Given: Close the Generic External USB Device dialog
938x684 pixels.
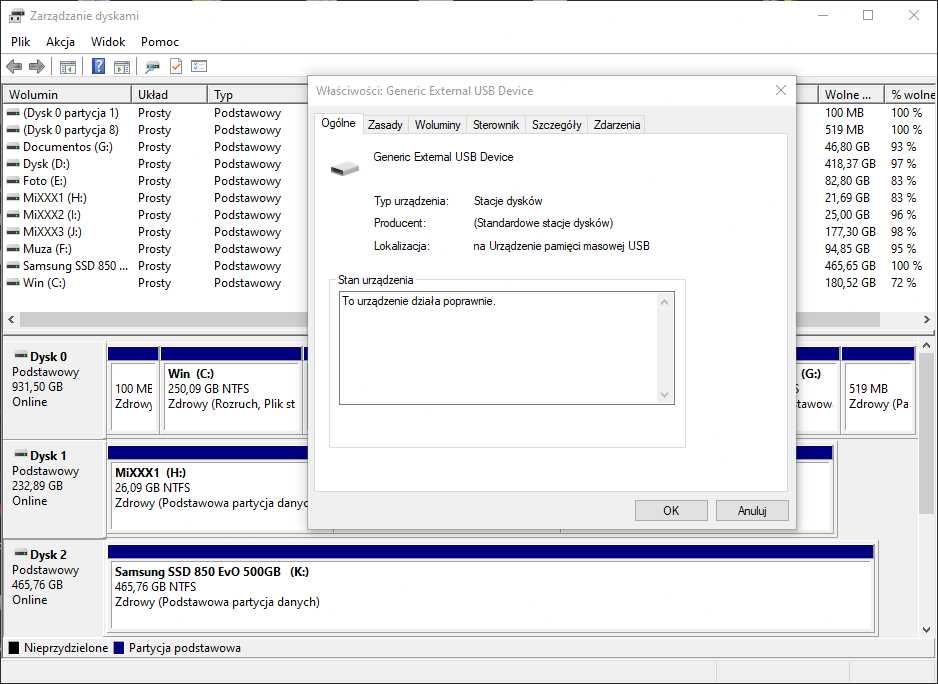Looking at the screenshot, I should 781,90.
